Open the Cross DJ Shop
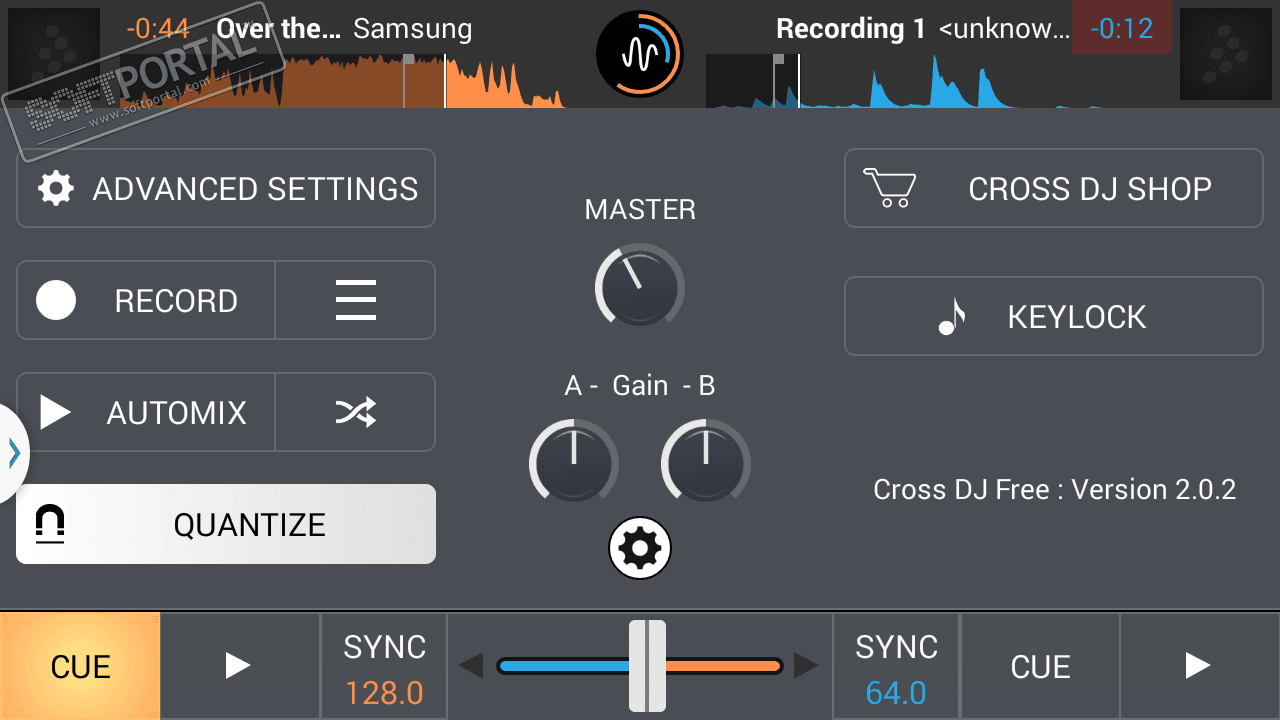Image resolution: width=1280 pixels, height=720 pixels. point(1054,189)
